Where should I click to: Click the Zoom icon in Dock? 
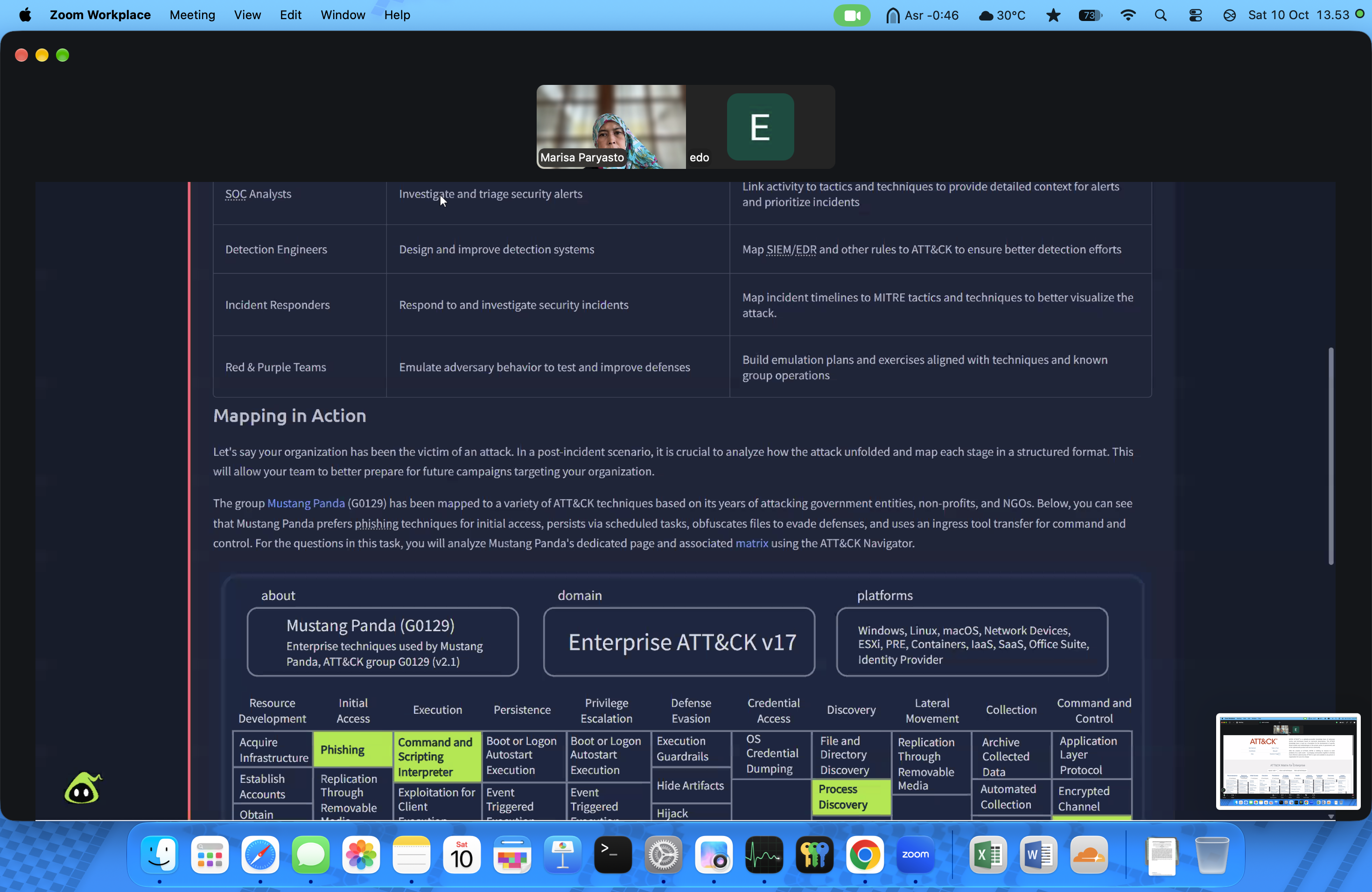click(x=915, y=855)
